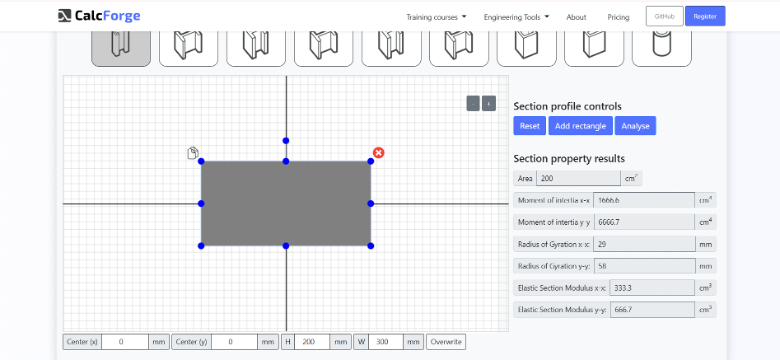The image size is (780, 360).
Task: Open the About page
Action: [x=576, y=17]
